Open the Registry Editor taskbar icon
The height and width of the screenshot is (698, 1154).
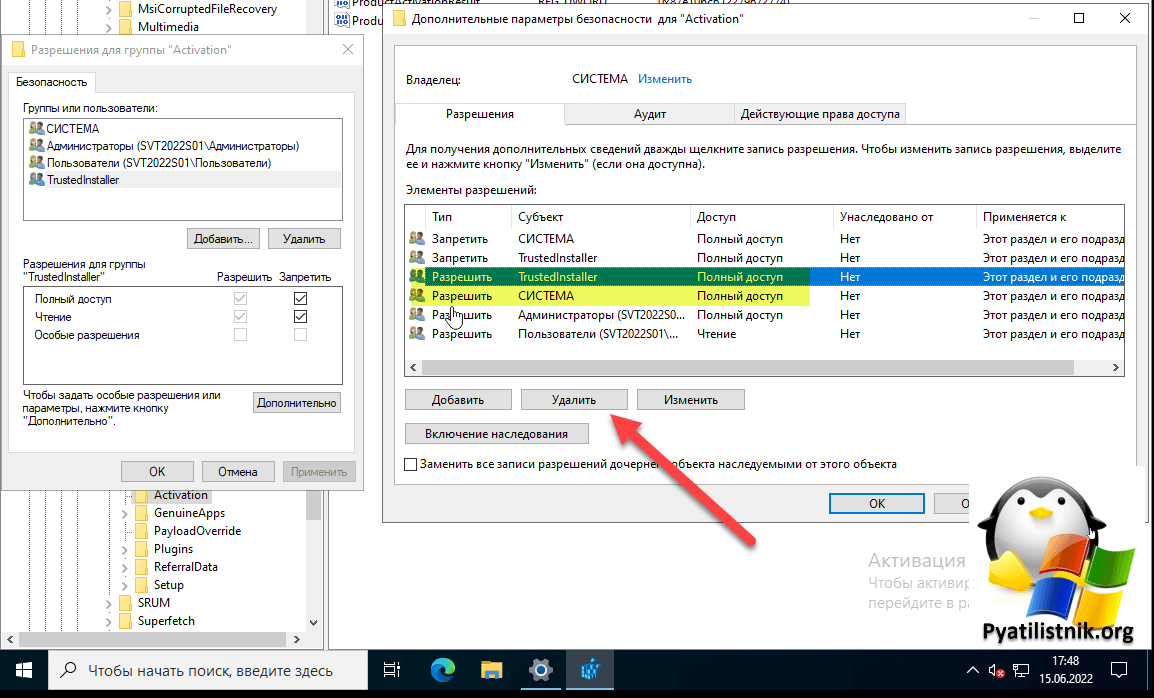(x=588, y=670)
